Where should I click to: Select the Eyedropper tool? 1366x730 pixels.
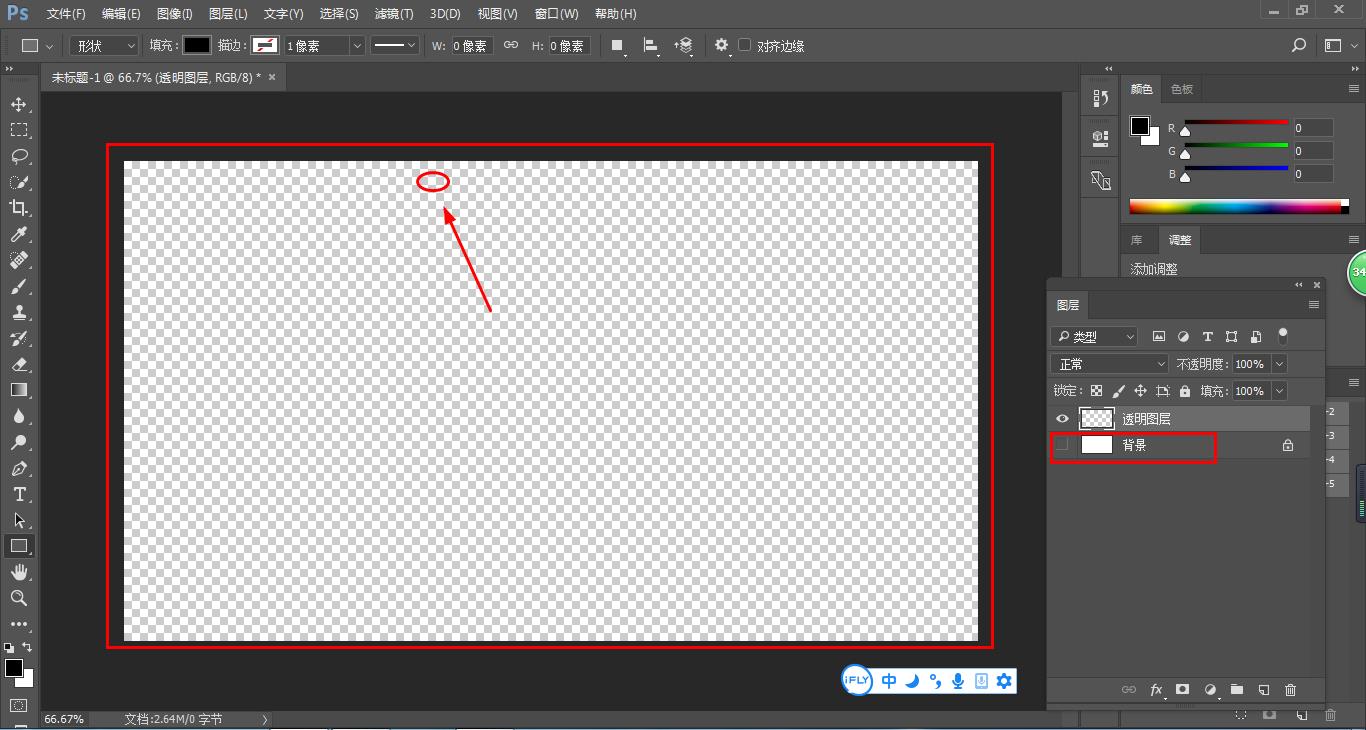tap(19, 234)
